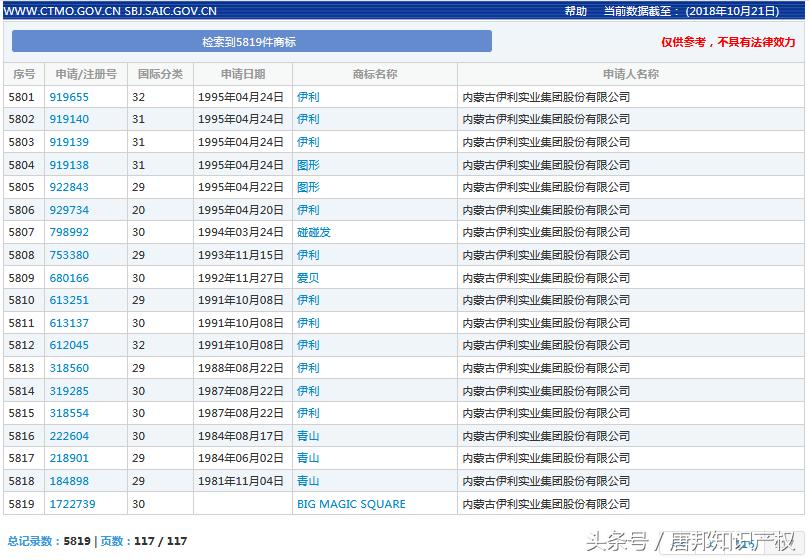Open registration number 680166
Screen dimensions: 809x560
point(69,278)
